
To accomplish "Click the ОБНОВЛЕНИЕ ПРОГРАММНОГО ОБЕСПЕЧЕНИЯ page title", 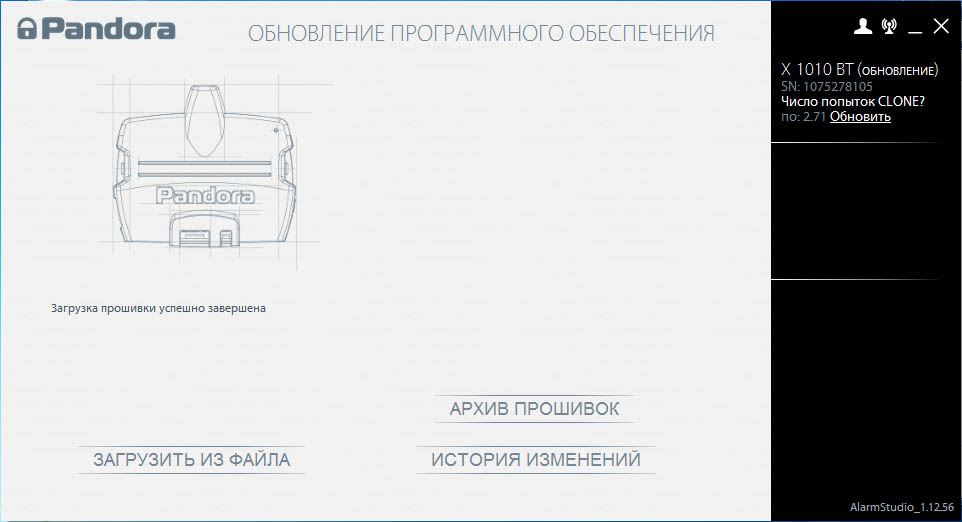I will click(x=481, y=35).
